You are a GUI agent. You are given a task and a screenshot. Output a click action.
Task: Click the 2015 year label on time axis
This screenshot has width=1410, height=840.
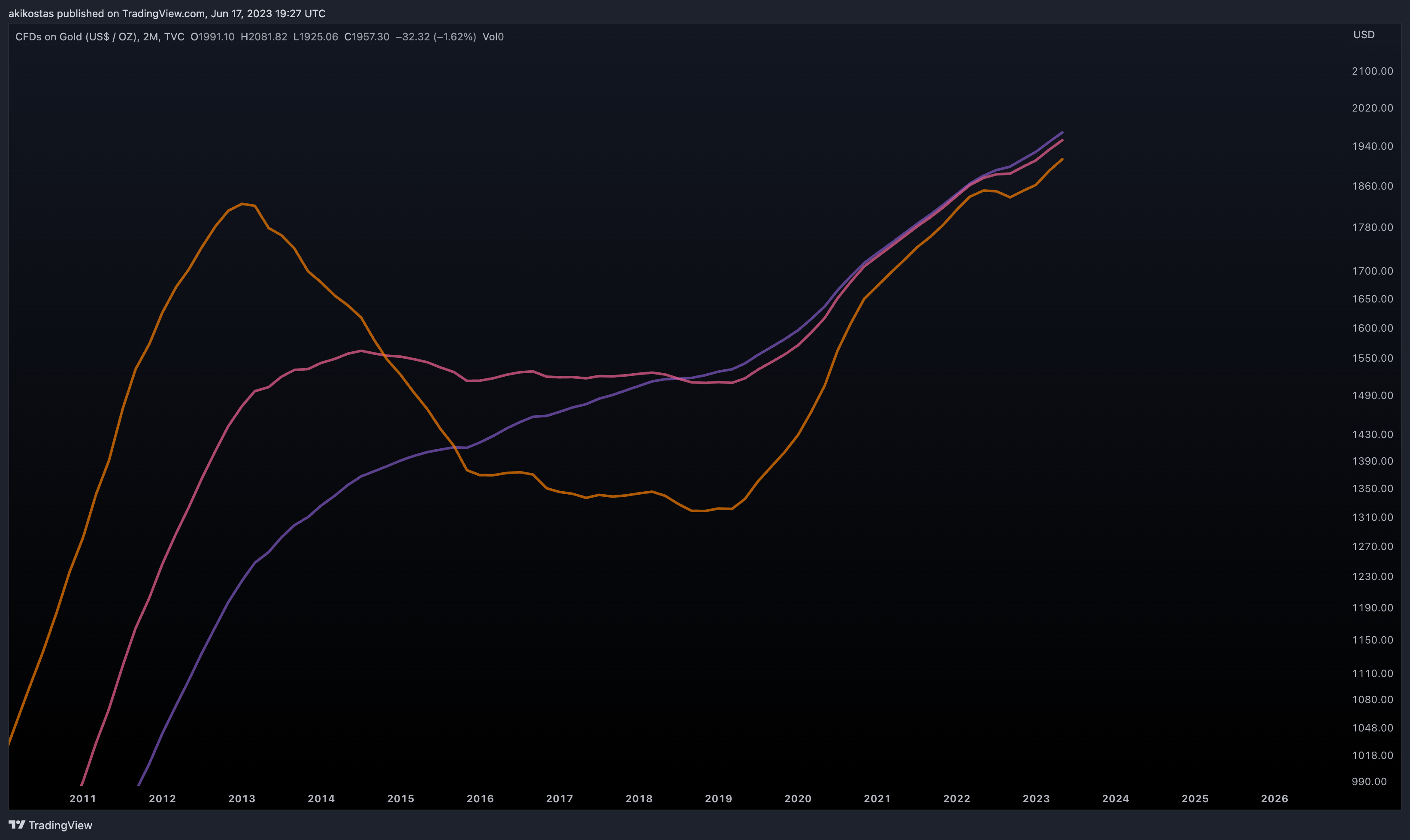[x=401, y=799]
